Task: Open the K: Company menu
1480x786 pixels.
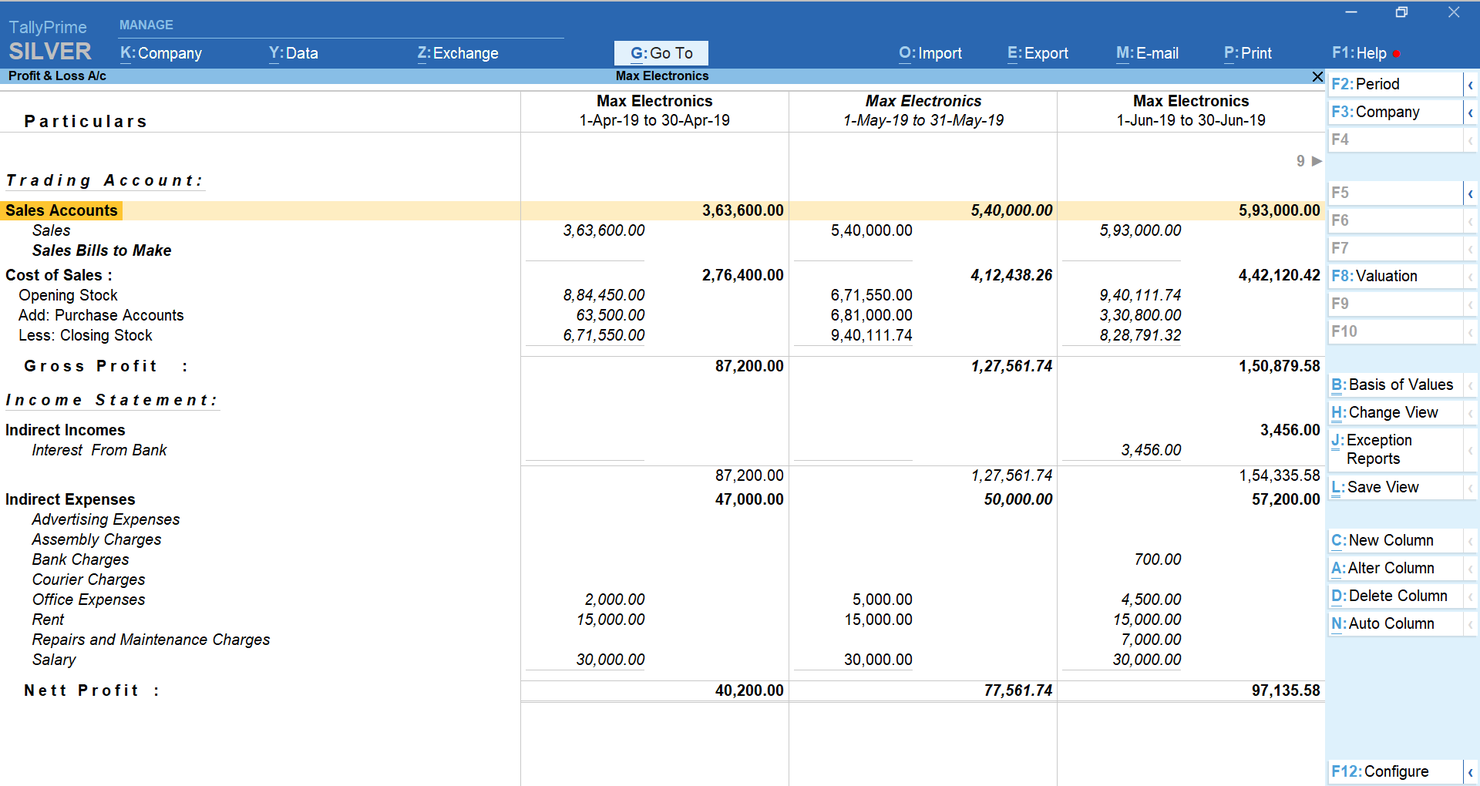Action: (160, 53)
